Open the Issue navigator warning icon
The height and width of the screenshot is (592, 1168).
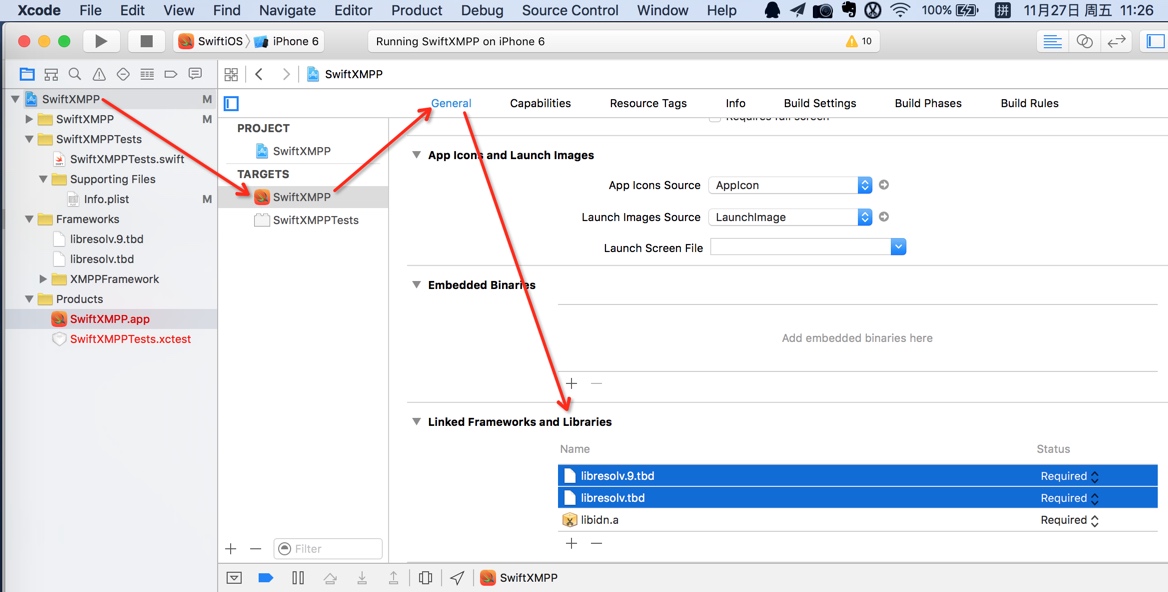tap(99, 74)
